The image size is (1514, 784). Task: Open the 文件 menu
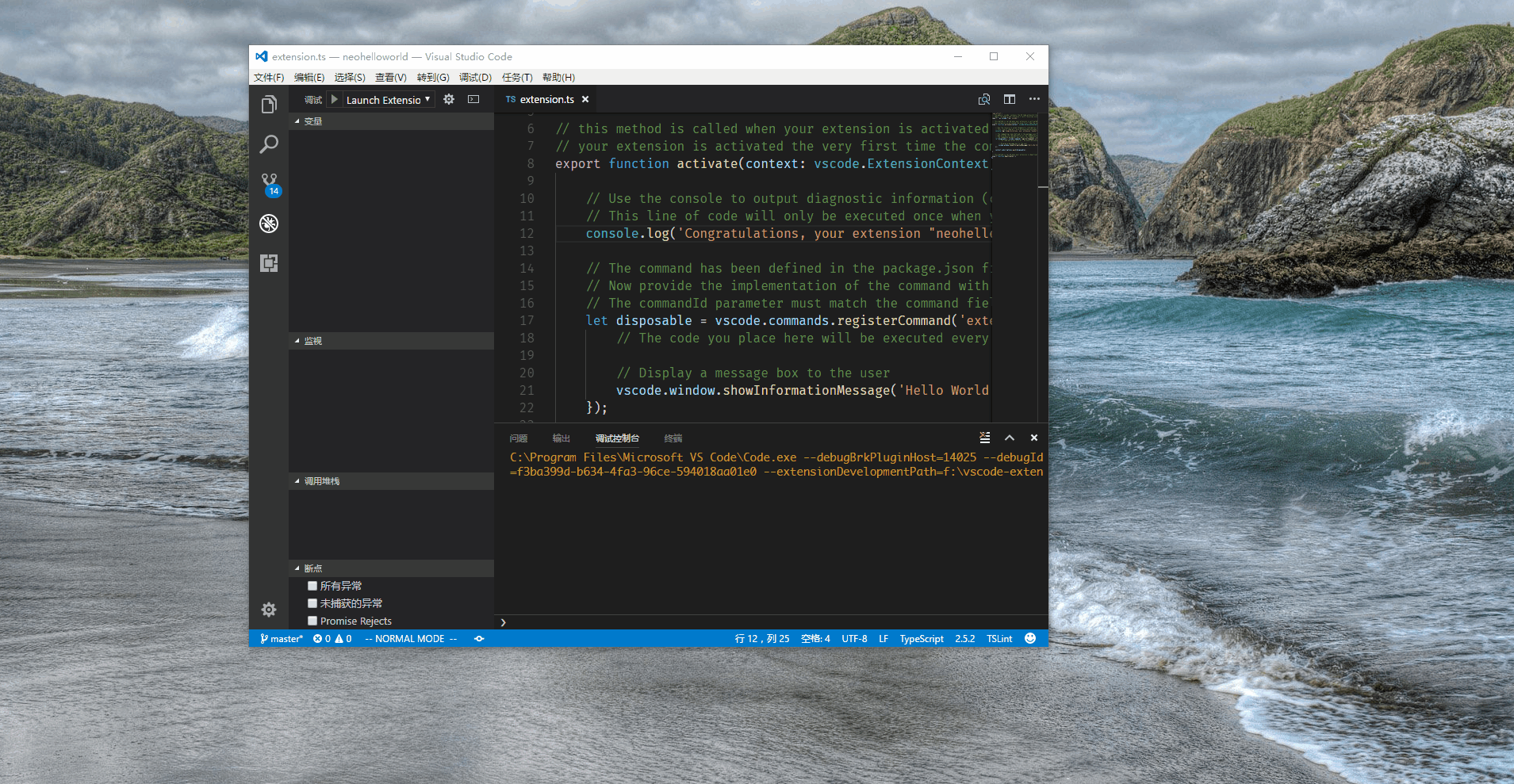point(269,77)
